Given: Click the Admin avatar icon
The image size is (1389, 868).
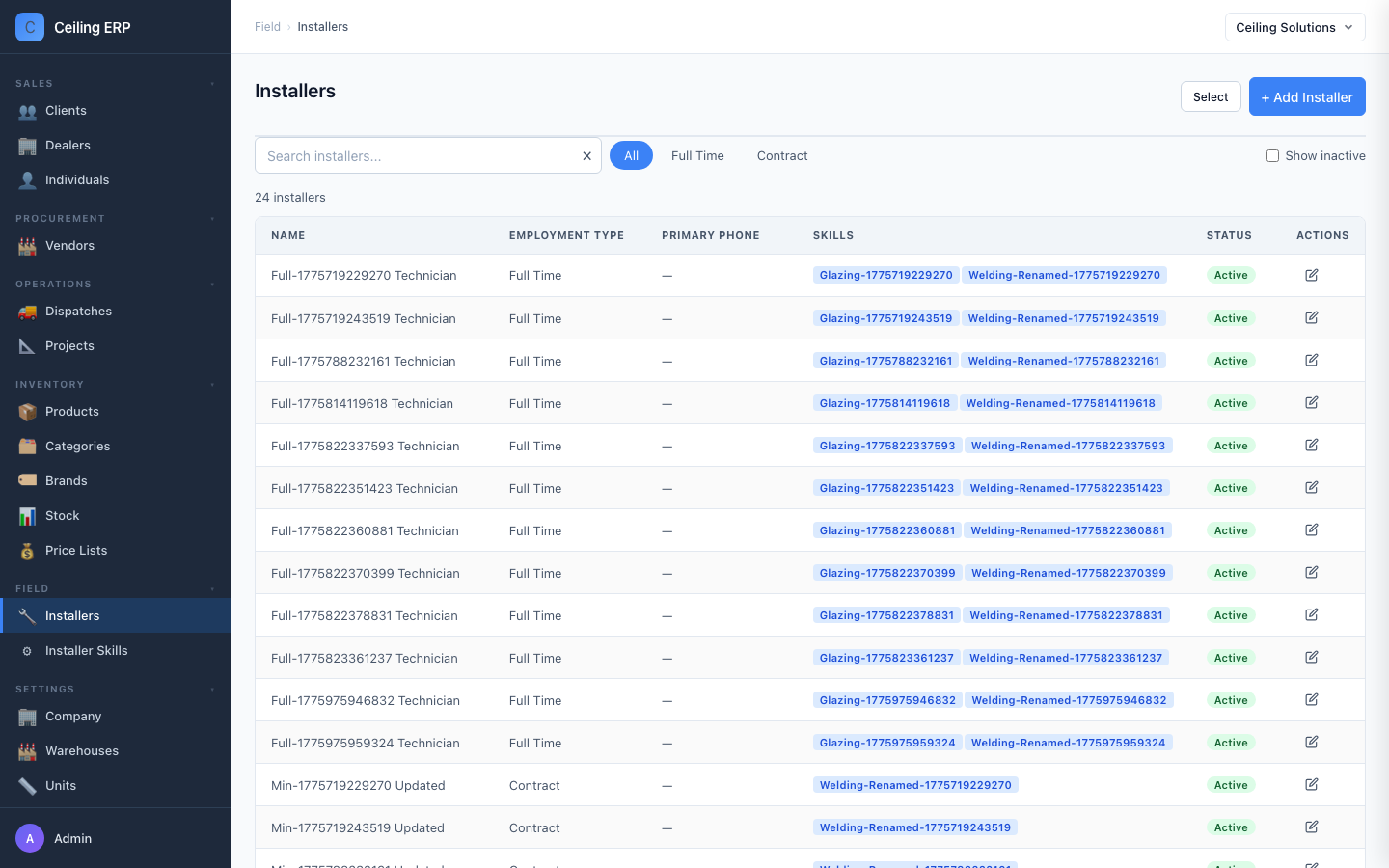Looking at the screenshot, I should (30, 838).
